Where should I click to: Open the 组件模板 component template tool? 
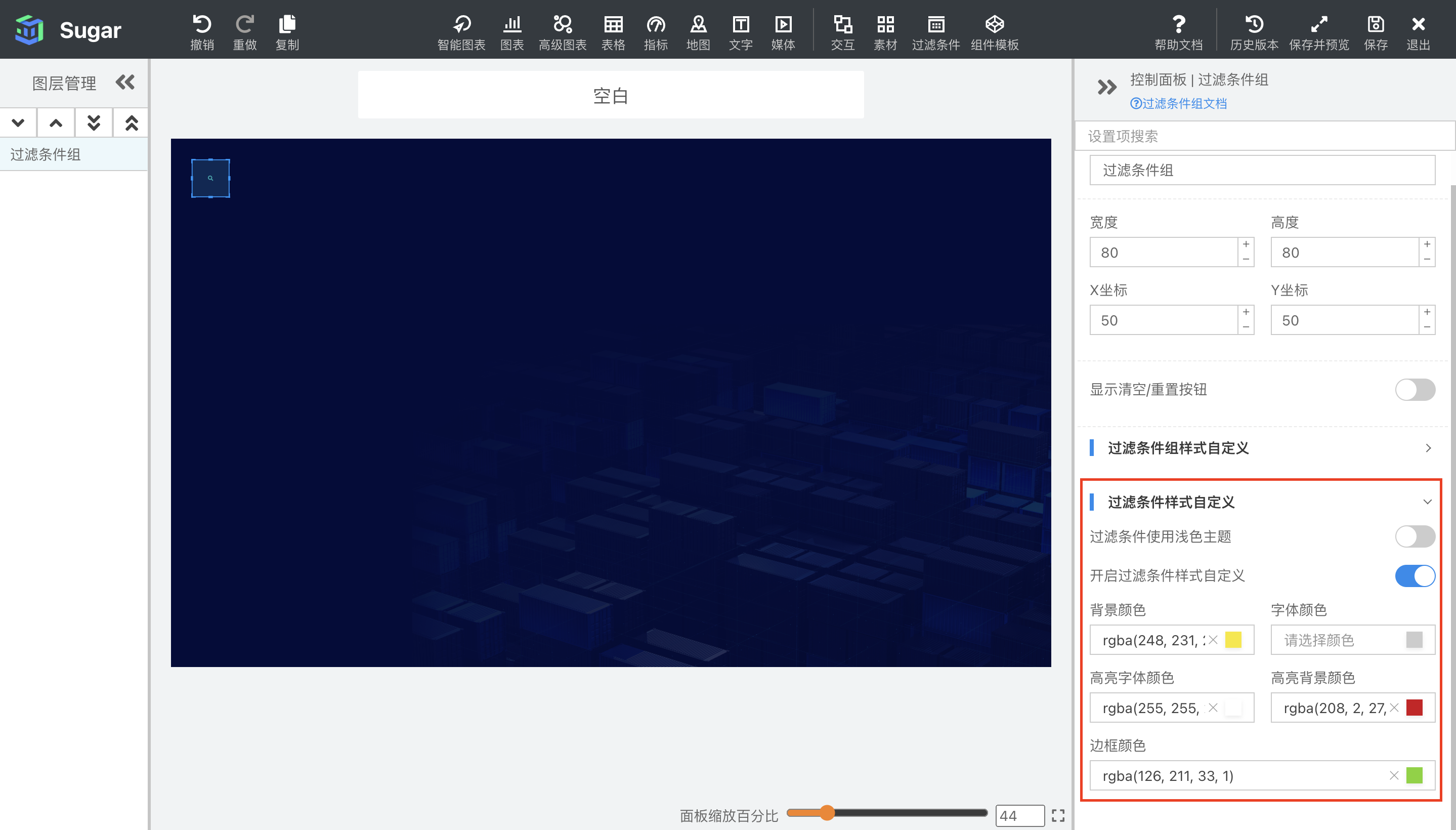tap(995, 31)
